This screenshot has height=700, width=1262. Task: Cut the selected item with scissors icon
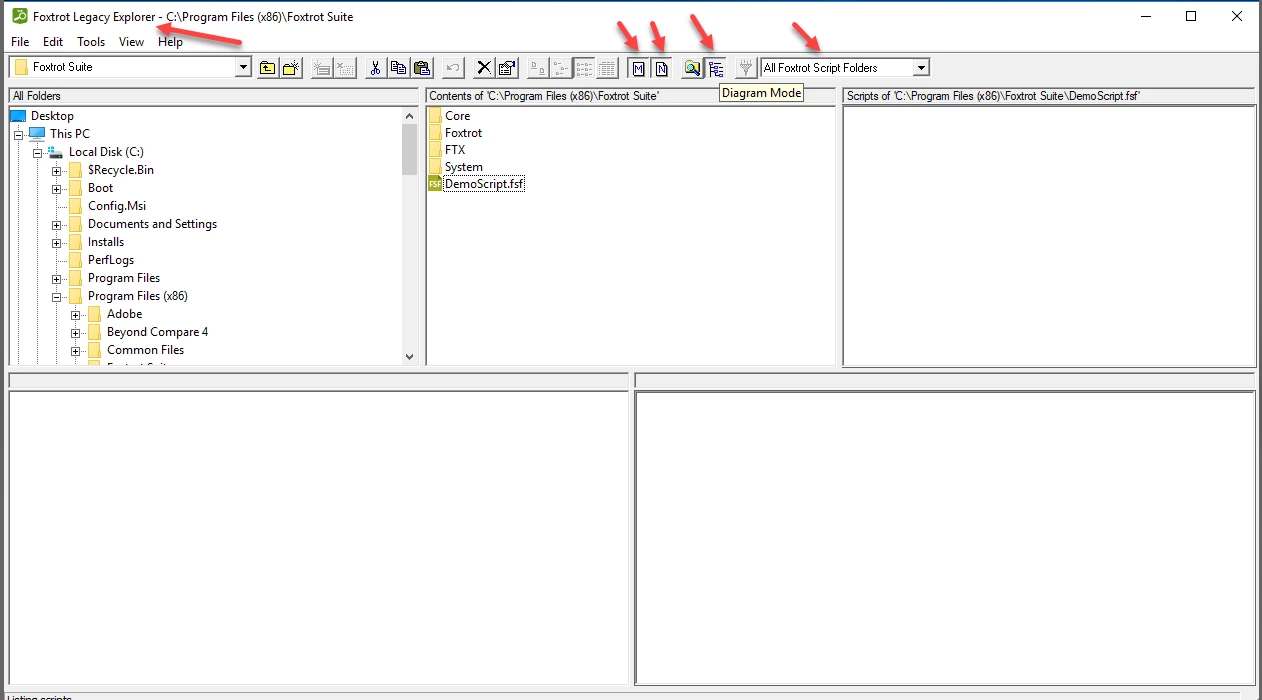tap(375, 68)
